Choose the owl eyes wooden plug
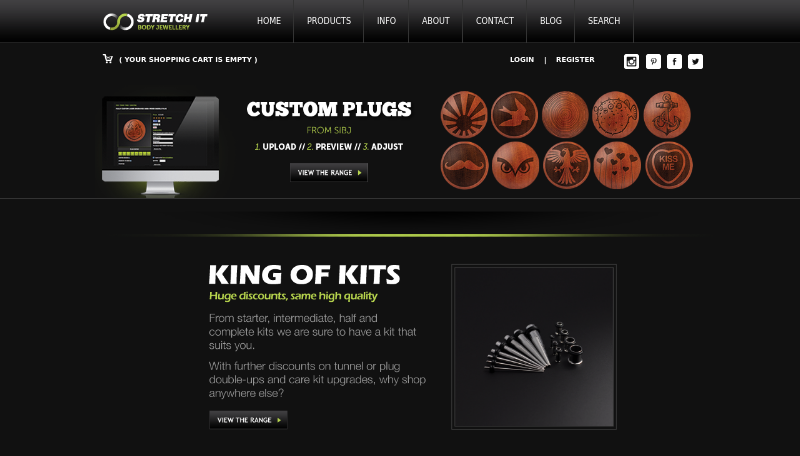Screen dimensions: 800x456 coord(515,165)
